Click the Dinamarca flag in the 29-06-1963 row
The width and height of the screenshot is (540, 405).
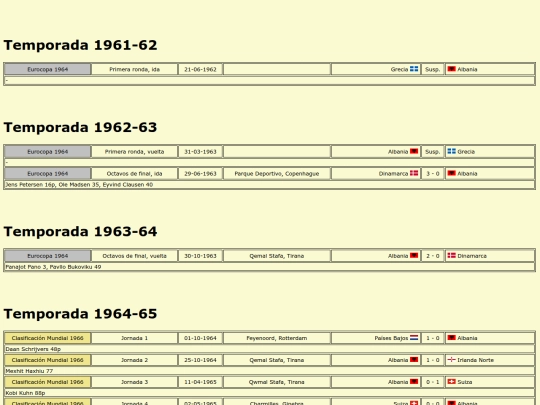click(414, 173)
